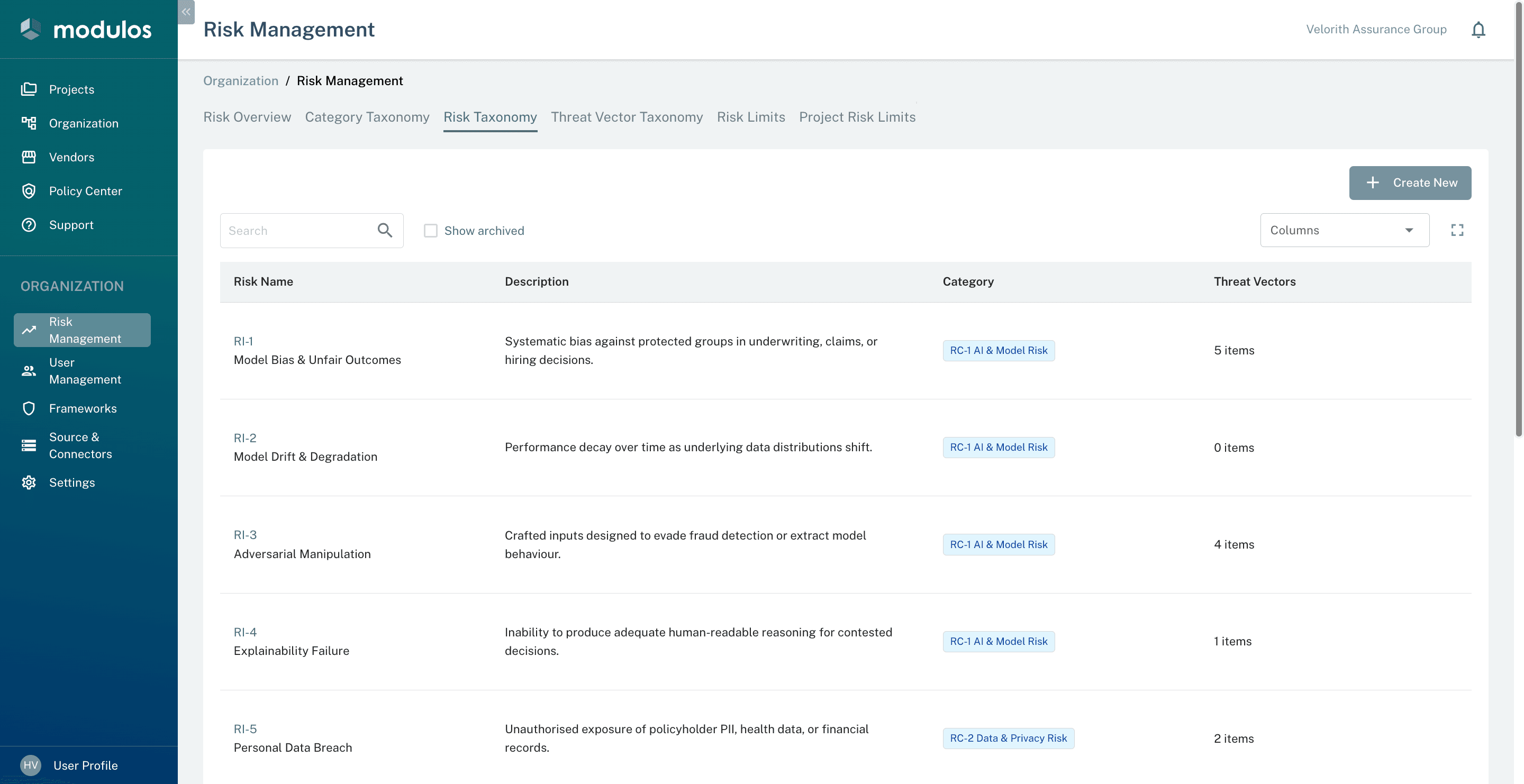Switch to the Risk Overview tab
The image size is (1524, 784).
[x=247, y=117]
